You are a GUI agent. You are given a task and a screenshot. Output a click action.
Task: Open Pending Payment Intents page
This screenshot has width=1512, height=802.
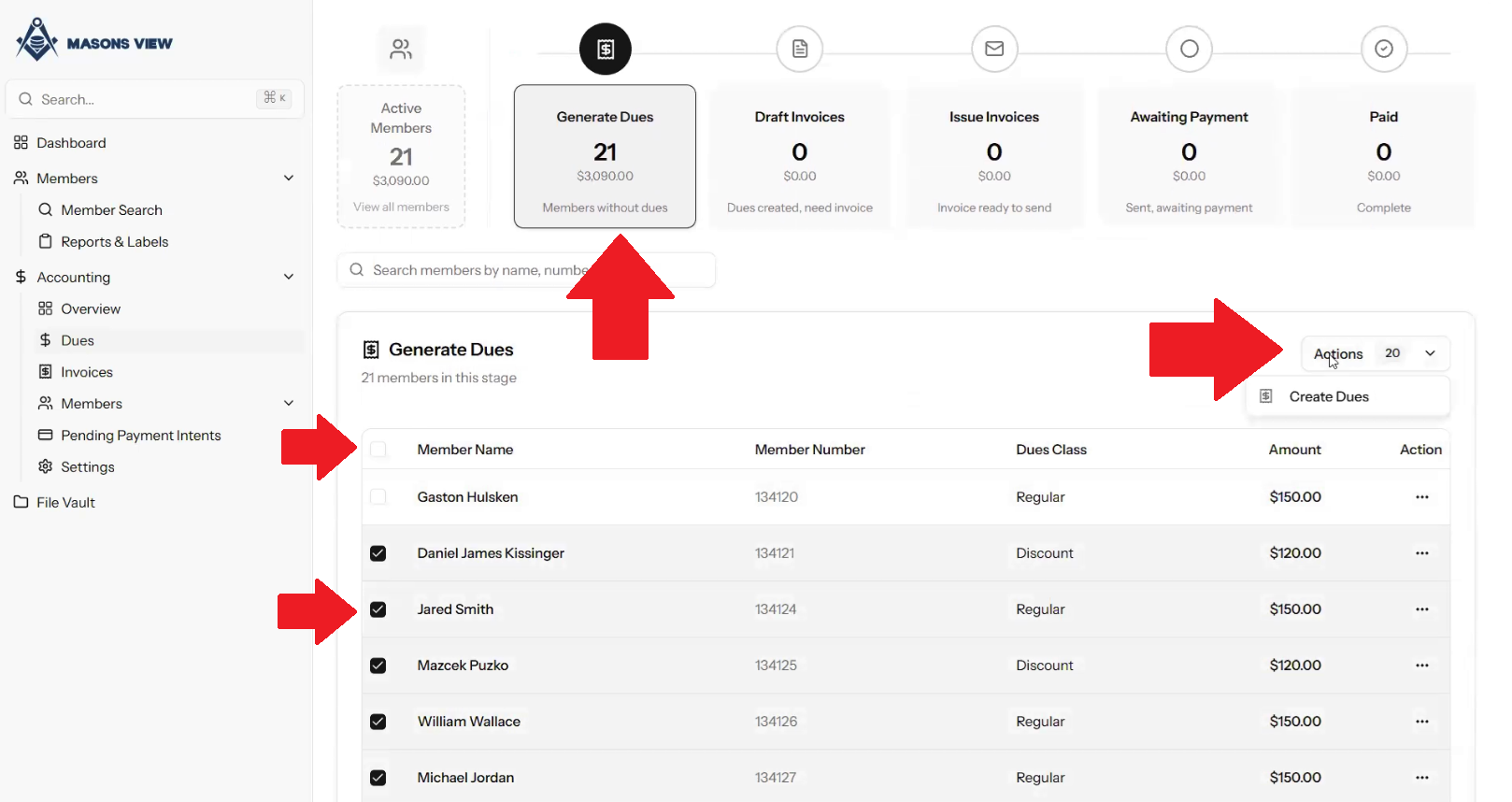point(141,436)
